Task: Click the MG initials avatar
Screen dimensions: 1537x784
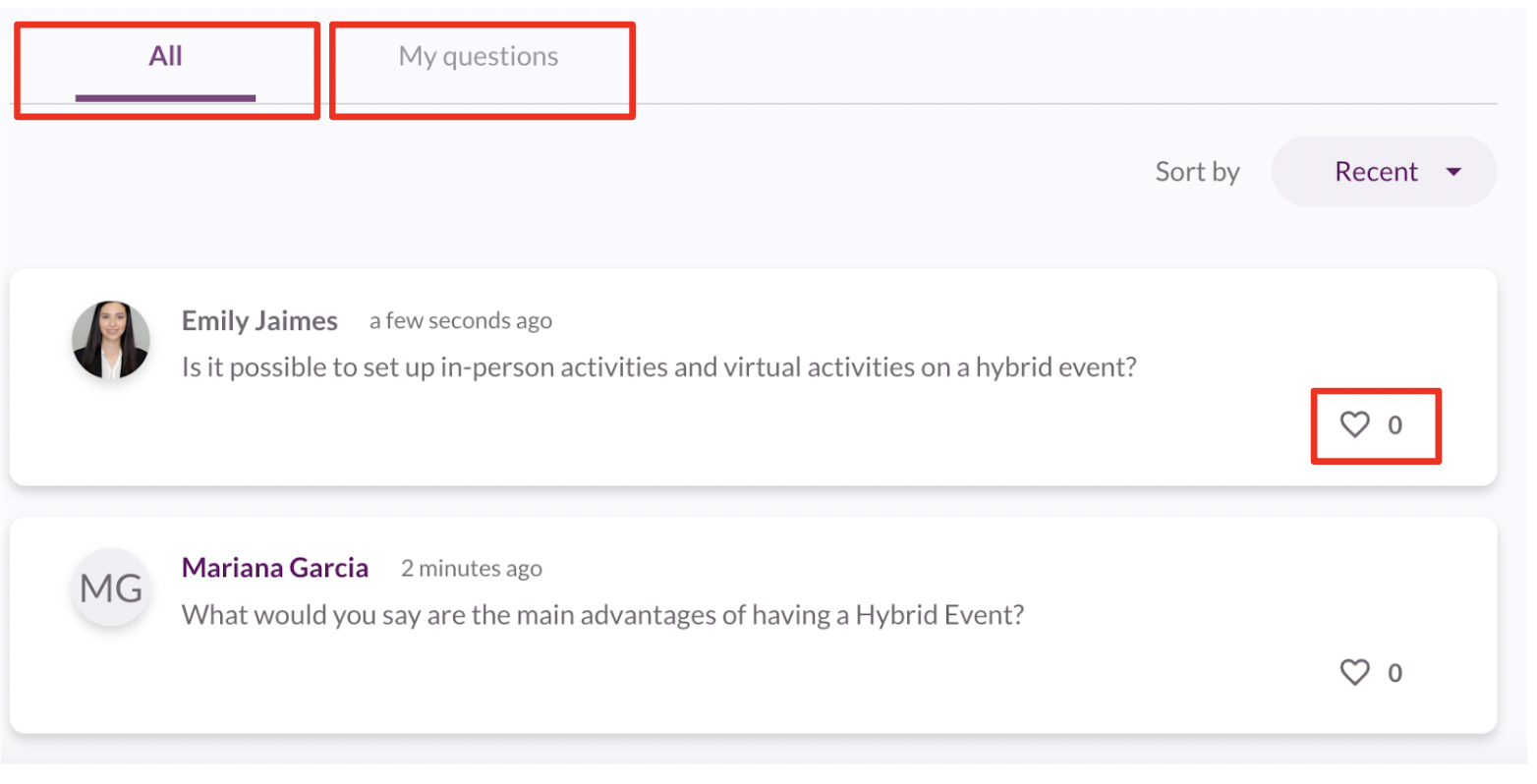Action: point(111,588)
